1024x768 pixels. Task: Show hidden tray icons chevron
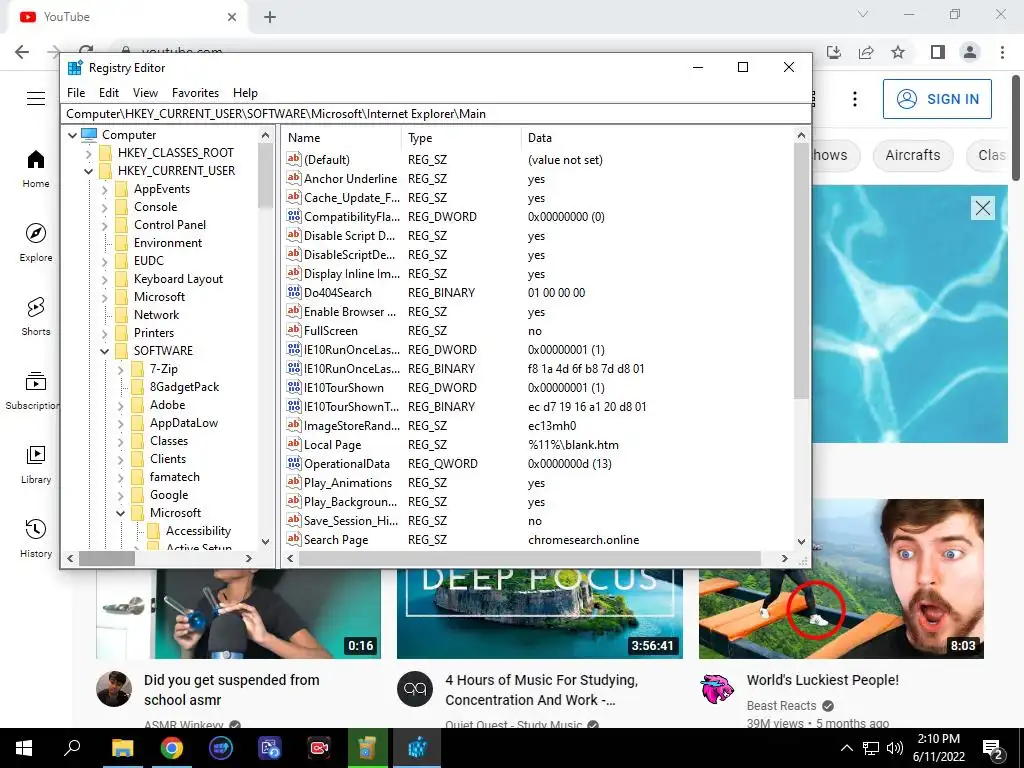[846, 748]
